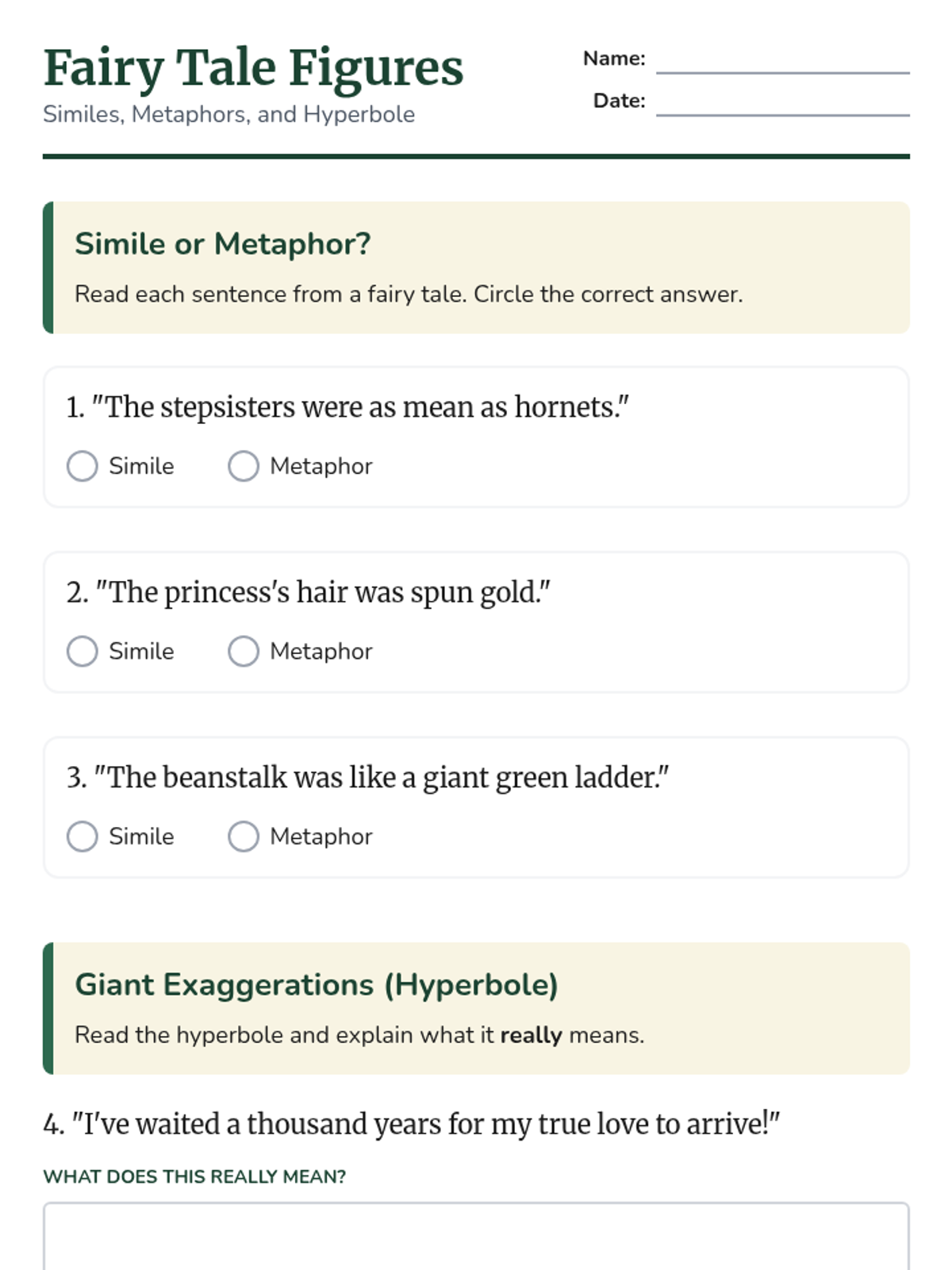Click the Fairy Tale Figures title
Viewport: 952px width, 1270px height.
pos(253,68)
